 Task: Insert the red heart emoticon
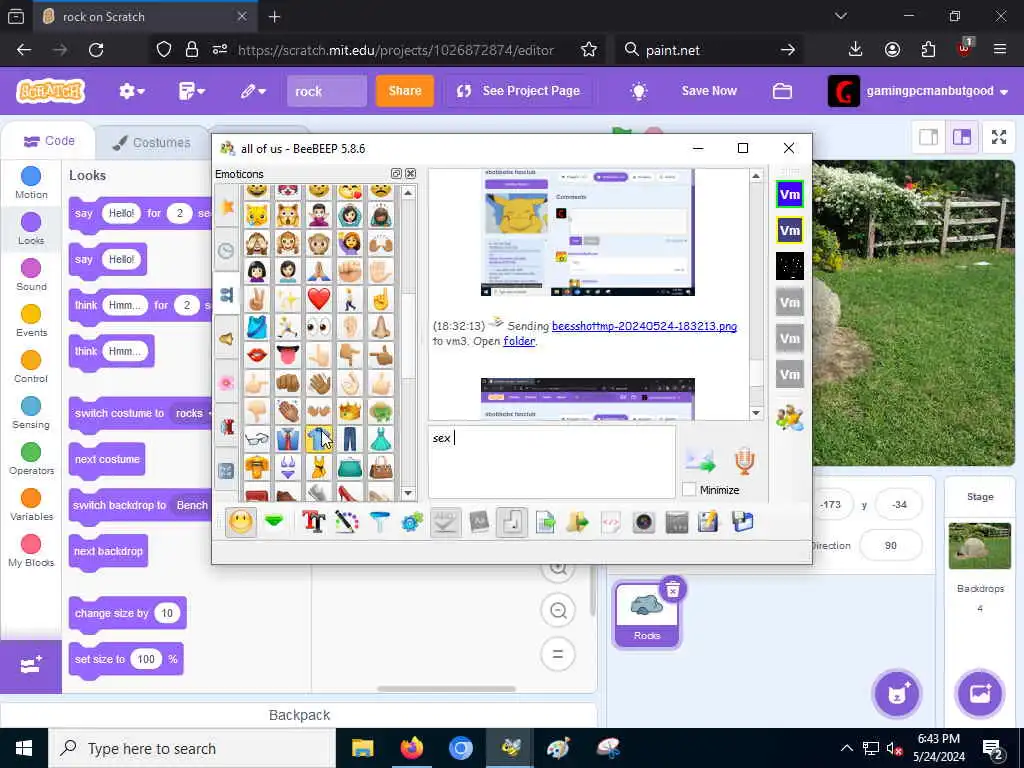(x=319, y=298)
